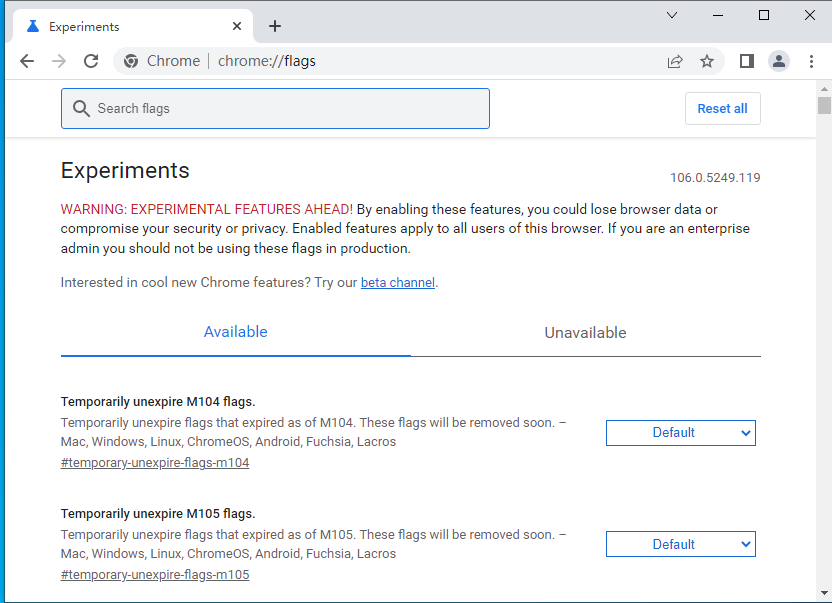Viewport: 832px width, 603px height.
Task: Click the Chrome site info icon
Action: click(x=131, y=61)
